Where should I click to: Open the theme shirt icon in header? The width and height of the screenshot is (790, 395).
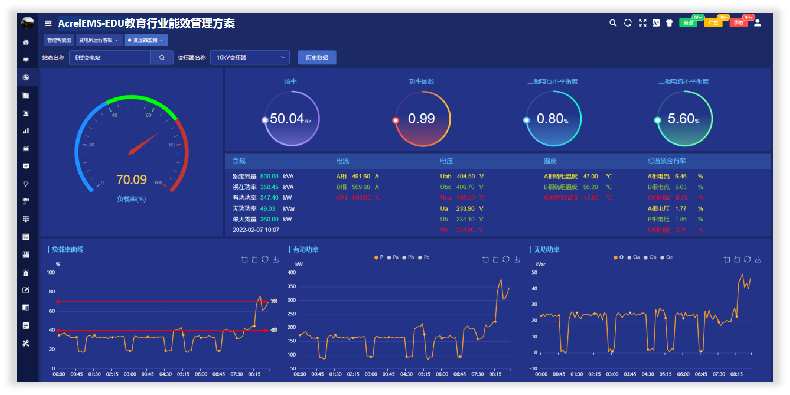[x=669, y=23]
